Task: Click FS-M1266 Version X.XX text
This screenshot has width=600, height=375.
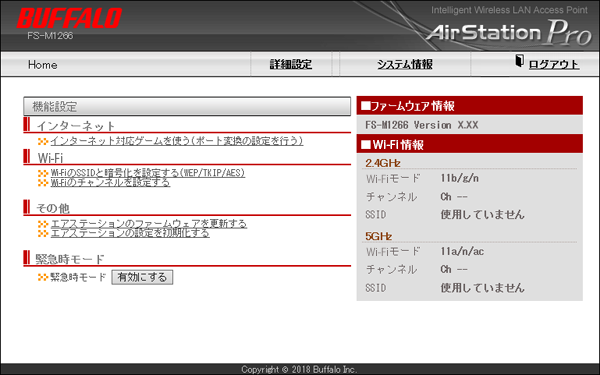Action: coord(422,125)
